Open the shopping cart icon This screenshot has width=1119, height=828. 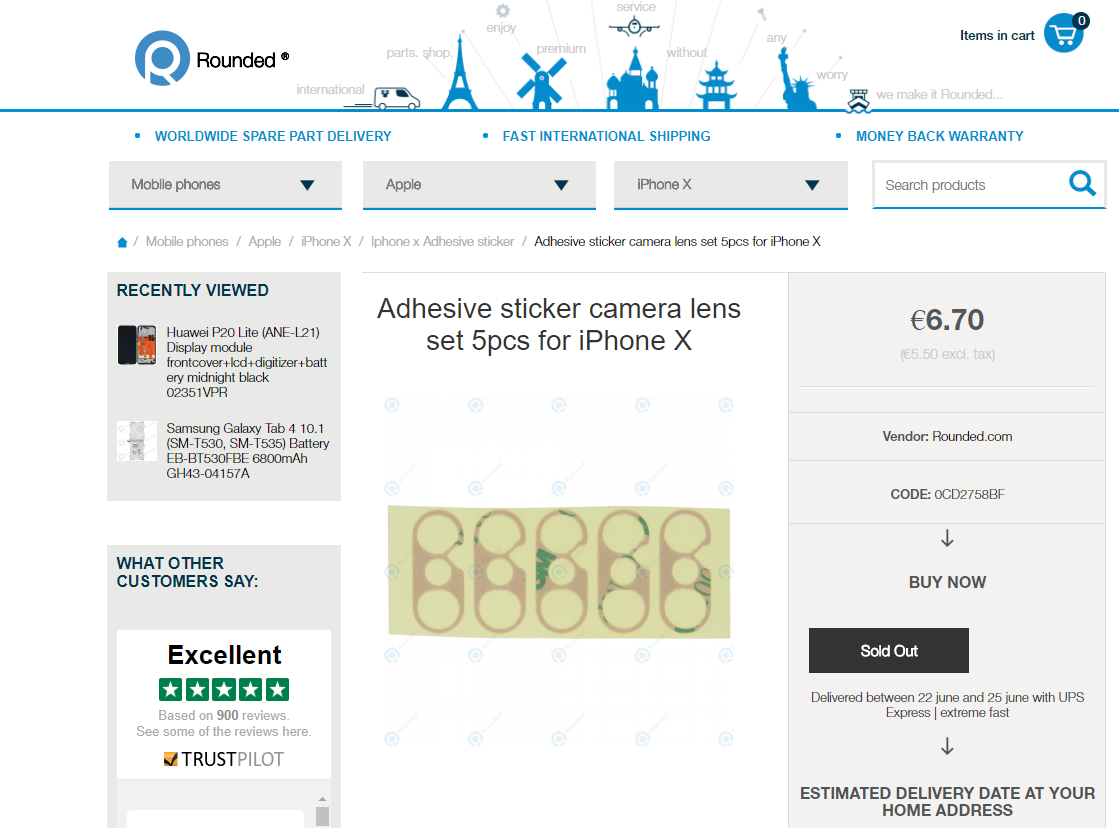pos(1065,33)
